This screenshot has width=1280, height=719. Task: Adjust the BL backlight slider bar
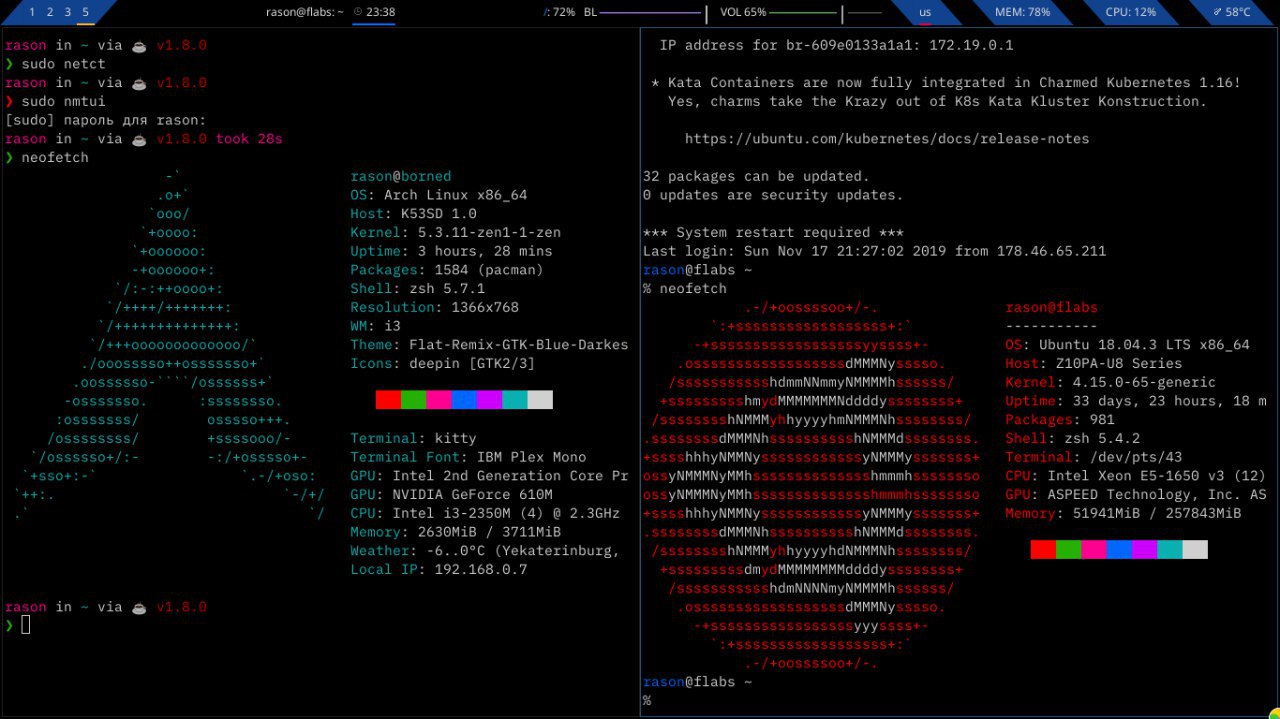[x=654, y=13]
